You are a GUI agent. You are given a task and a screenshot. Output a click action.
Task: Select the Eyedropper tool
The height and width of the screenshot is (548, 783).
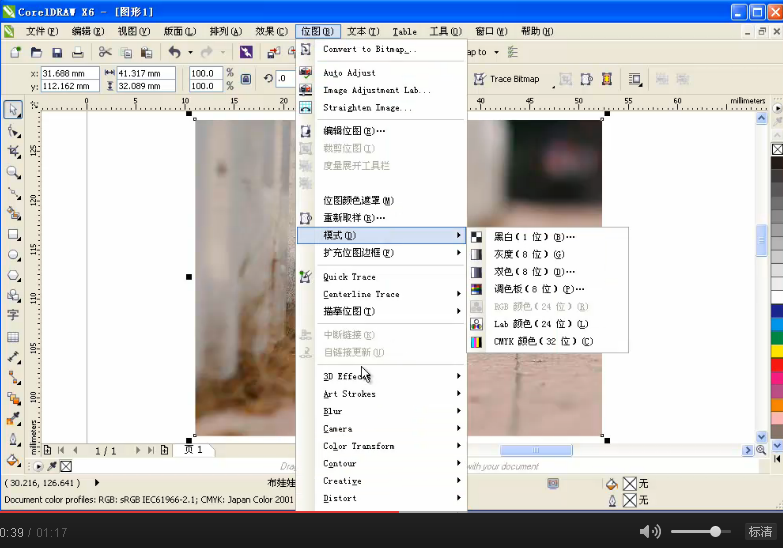(13, 419)
